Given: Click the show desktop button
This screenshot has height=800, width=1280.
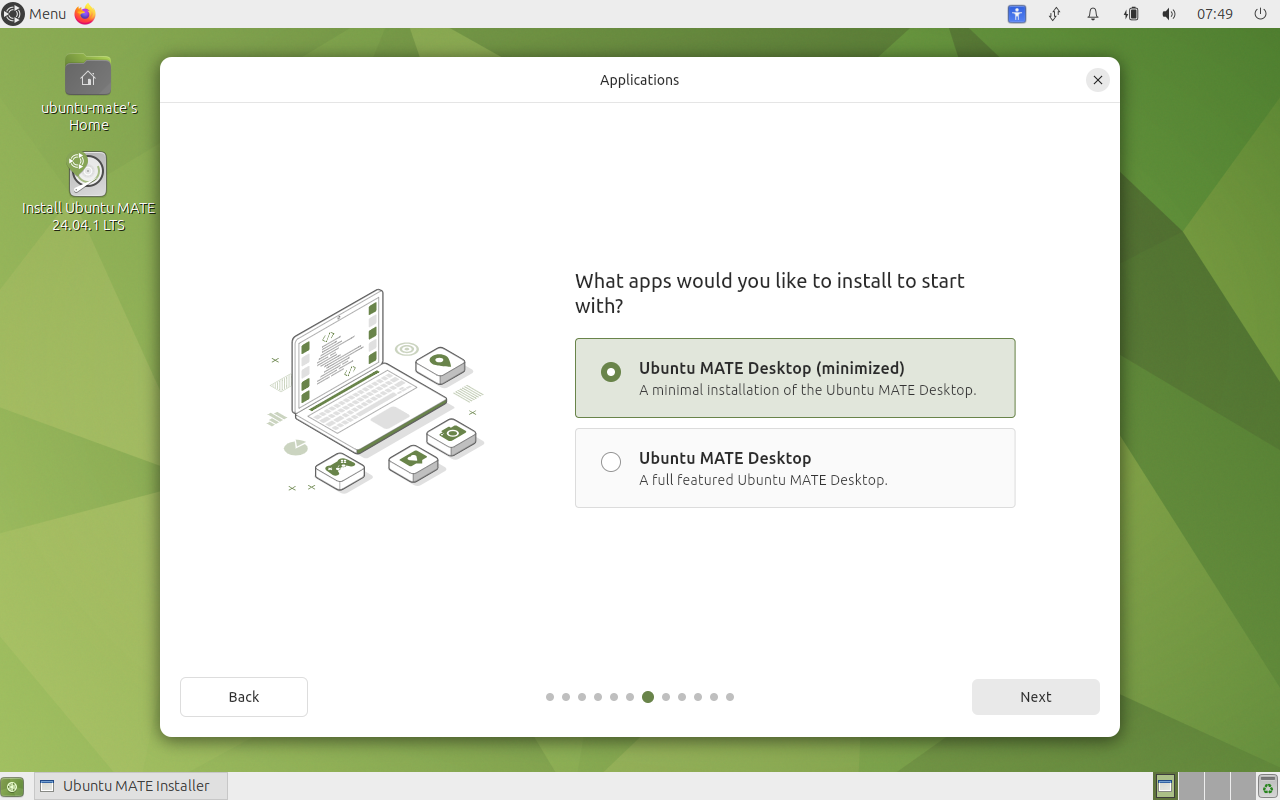Looking at the screenshot, I should point(12,786).
